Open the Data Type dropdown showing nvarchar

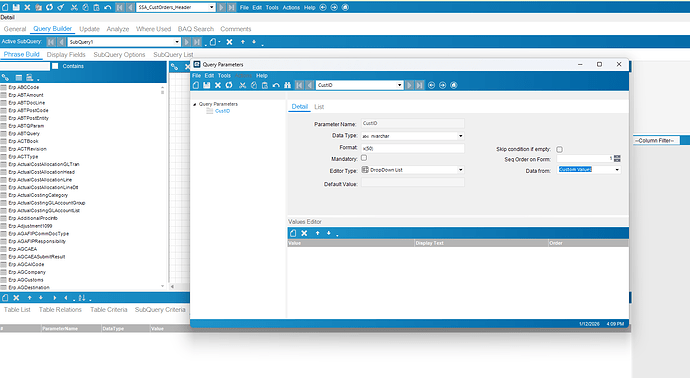460,136
